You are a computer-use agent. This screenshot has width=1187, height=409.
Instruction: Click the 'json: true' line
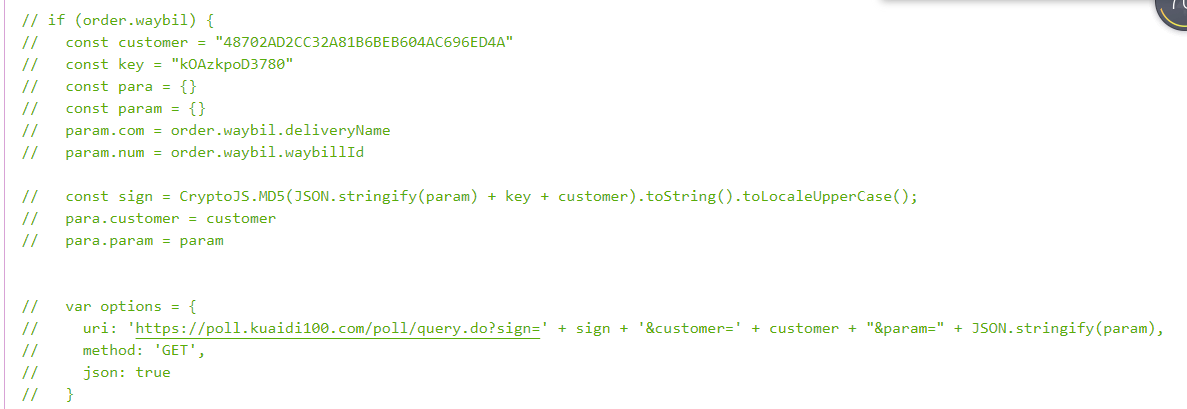coord(97,373)
